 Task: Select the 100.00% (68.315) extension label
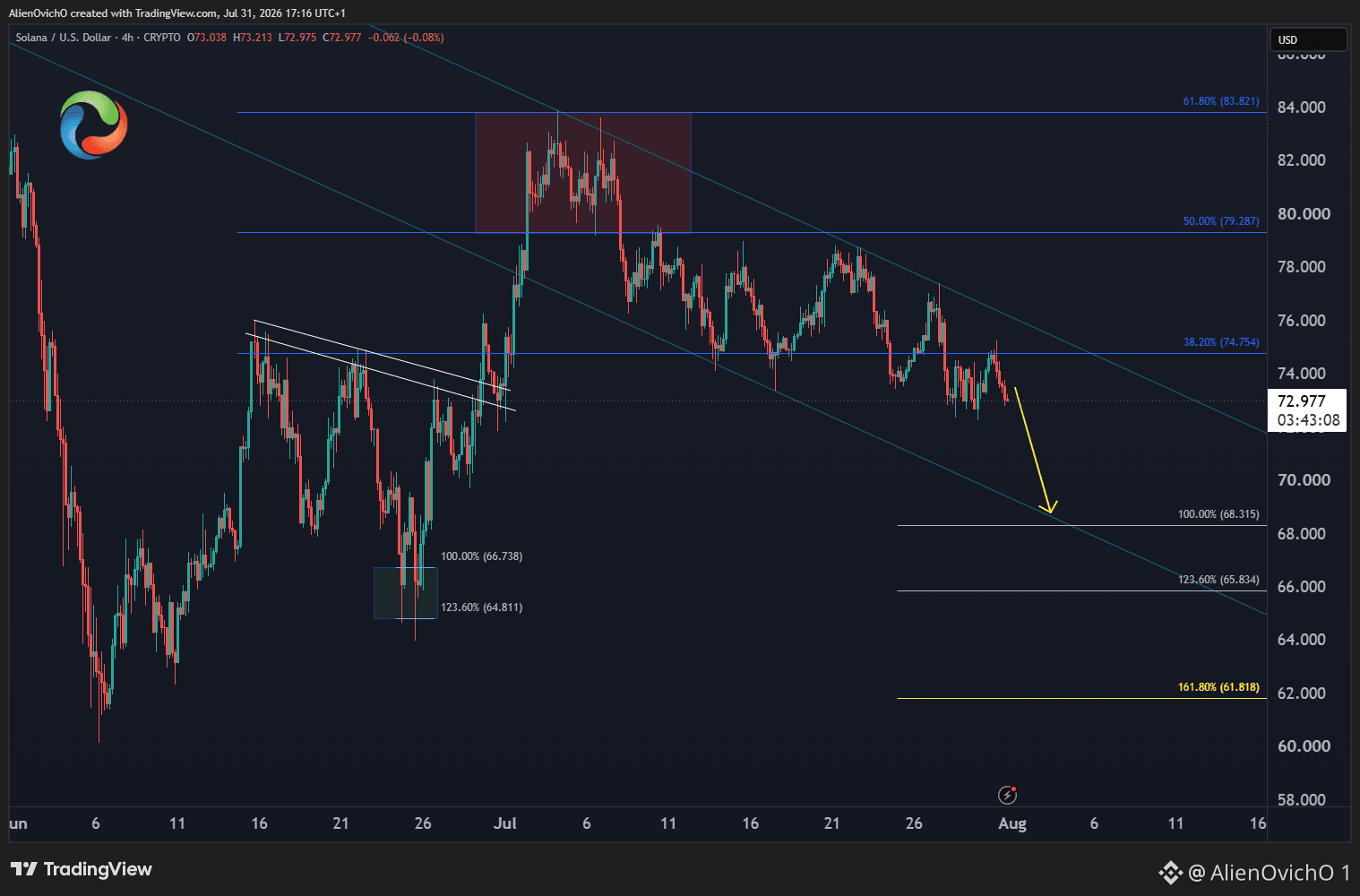(1218, 514)
